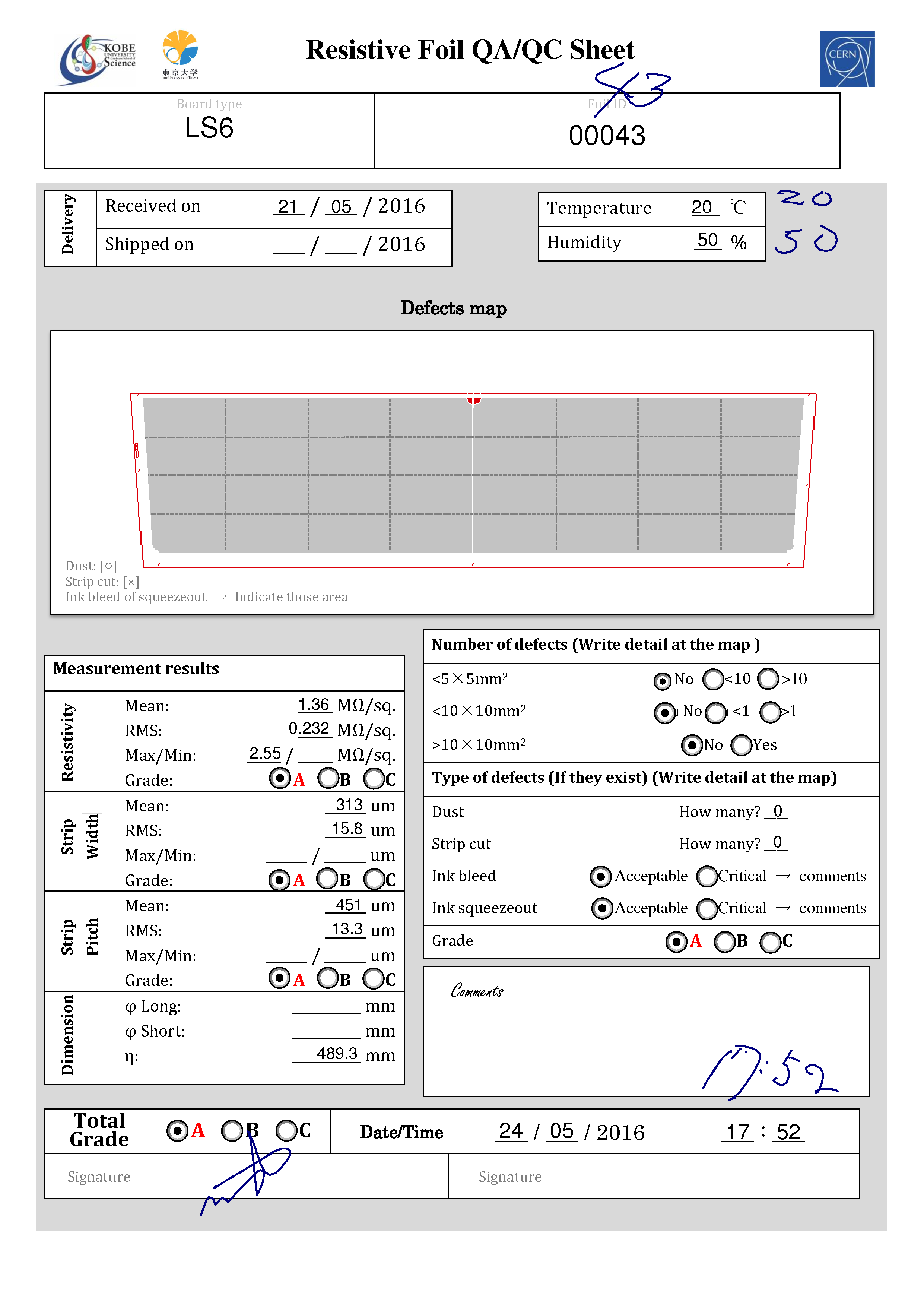
Task: Click the Strip Width RMS value 15.8
Action: [x=346, y=829]
